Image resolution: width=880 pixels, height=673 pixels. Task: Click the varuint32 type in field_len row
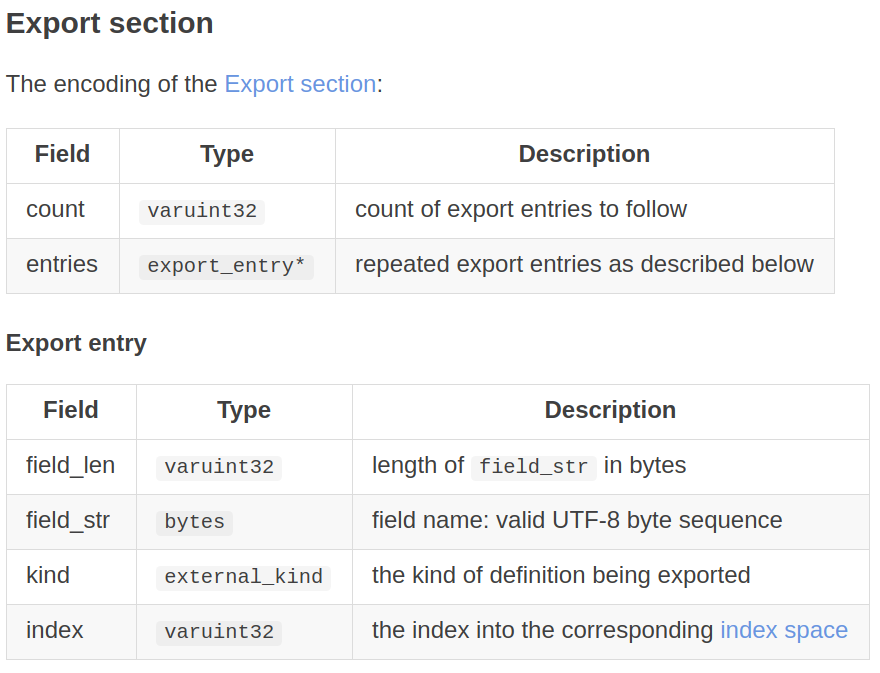(219, 467)
